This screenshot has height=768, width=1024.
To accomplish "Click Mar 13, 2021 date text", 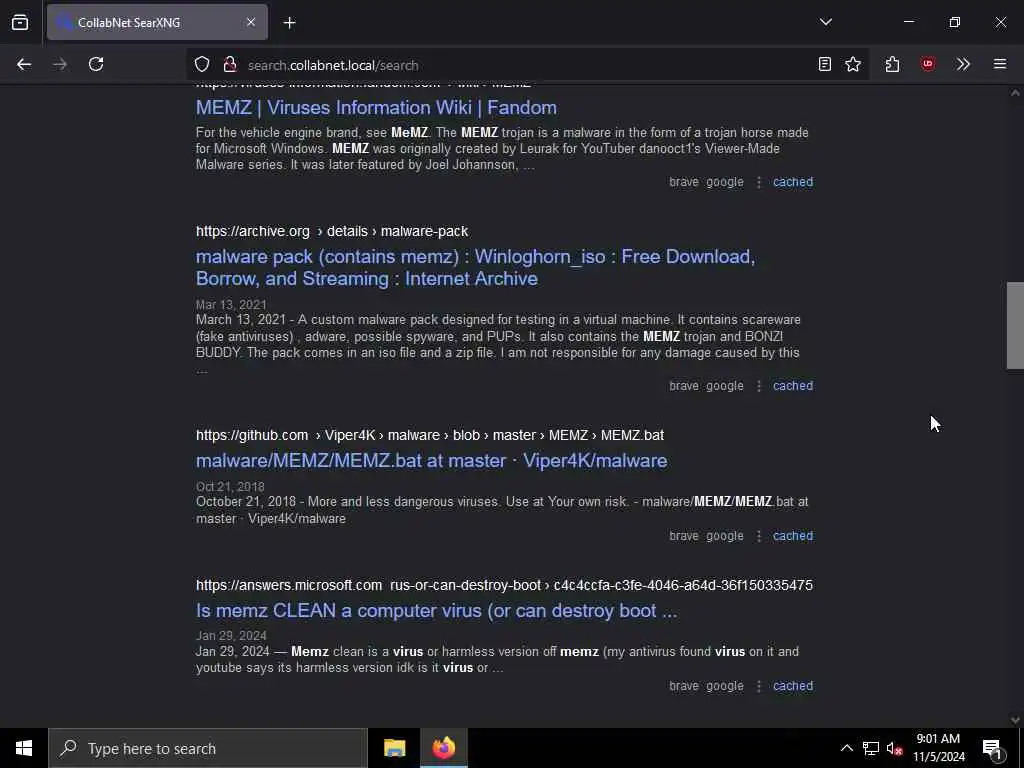I will click(x=231, y=305).
